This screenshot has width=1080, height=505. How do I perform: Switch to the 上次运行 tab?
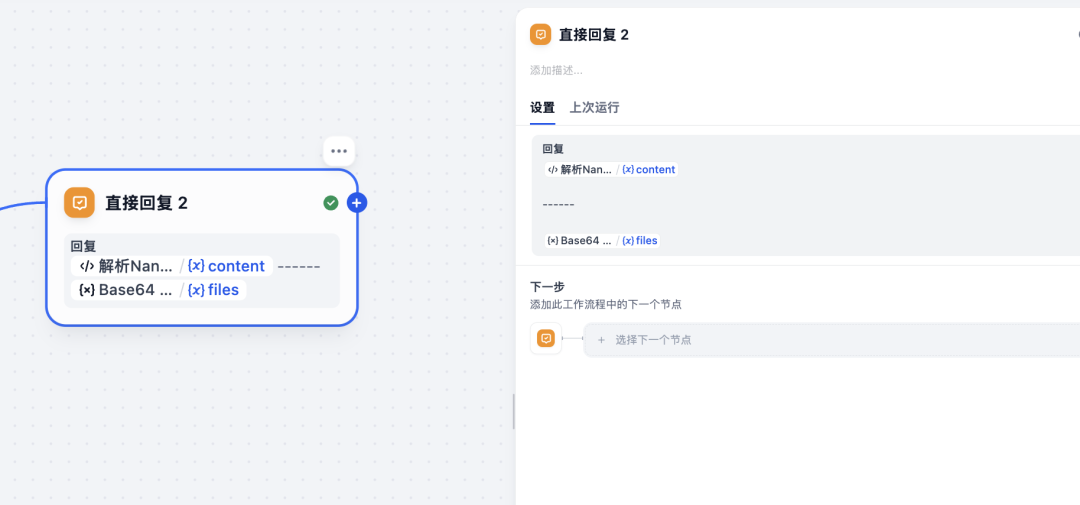(594, 107)
